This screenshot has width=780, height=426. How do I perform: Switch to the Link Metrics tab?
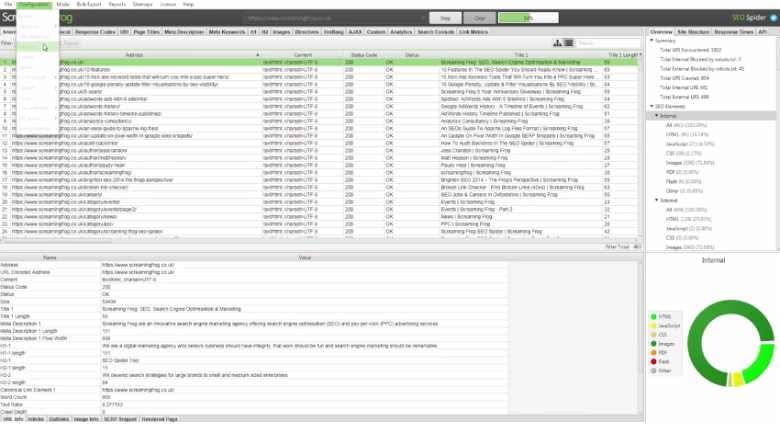coord(474,32)
